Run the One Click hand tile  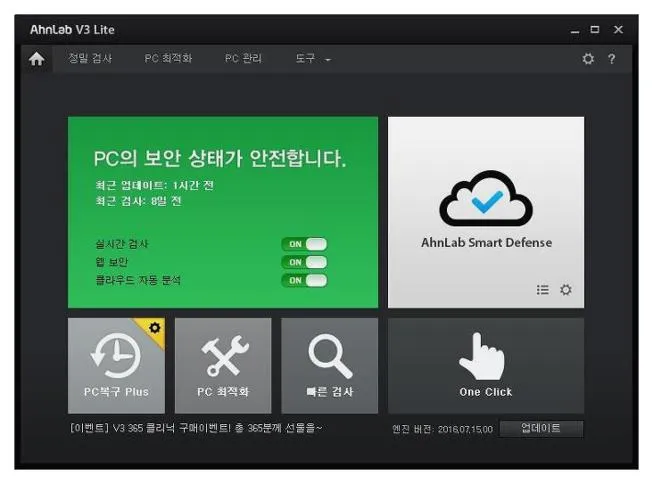[486, 366]
